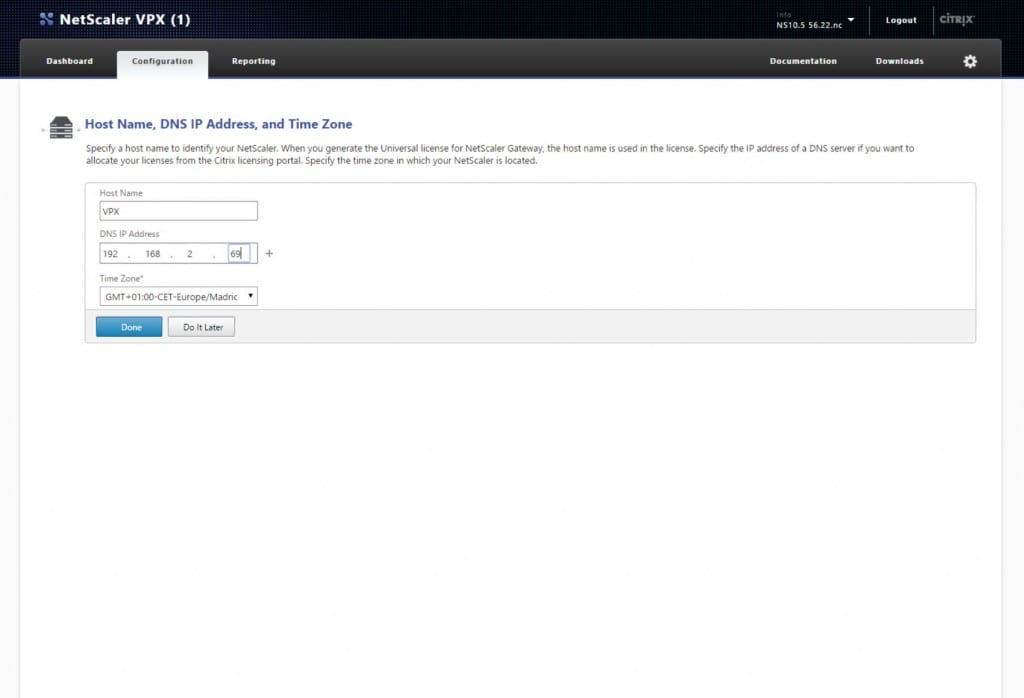This screenshot has width=1024, height=698.
Task: Click the GMT+01:00 Europe/Madrid value
Action: pyautogui.click(x=170, y=296)
